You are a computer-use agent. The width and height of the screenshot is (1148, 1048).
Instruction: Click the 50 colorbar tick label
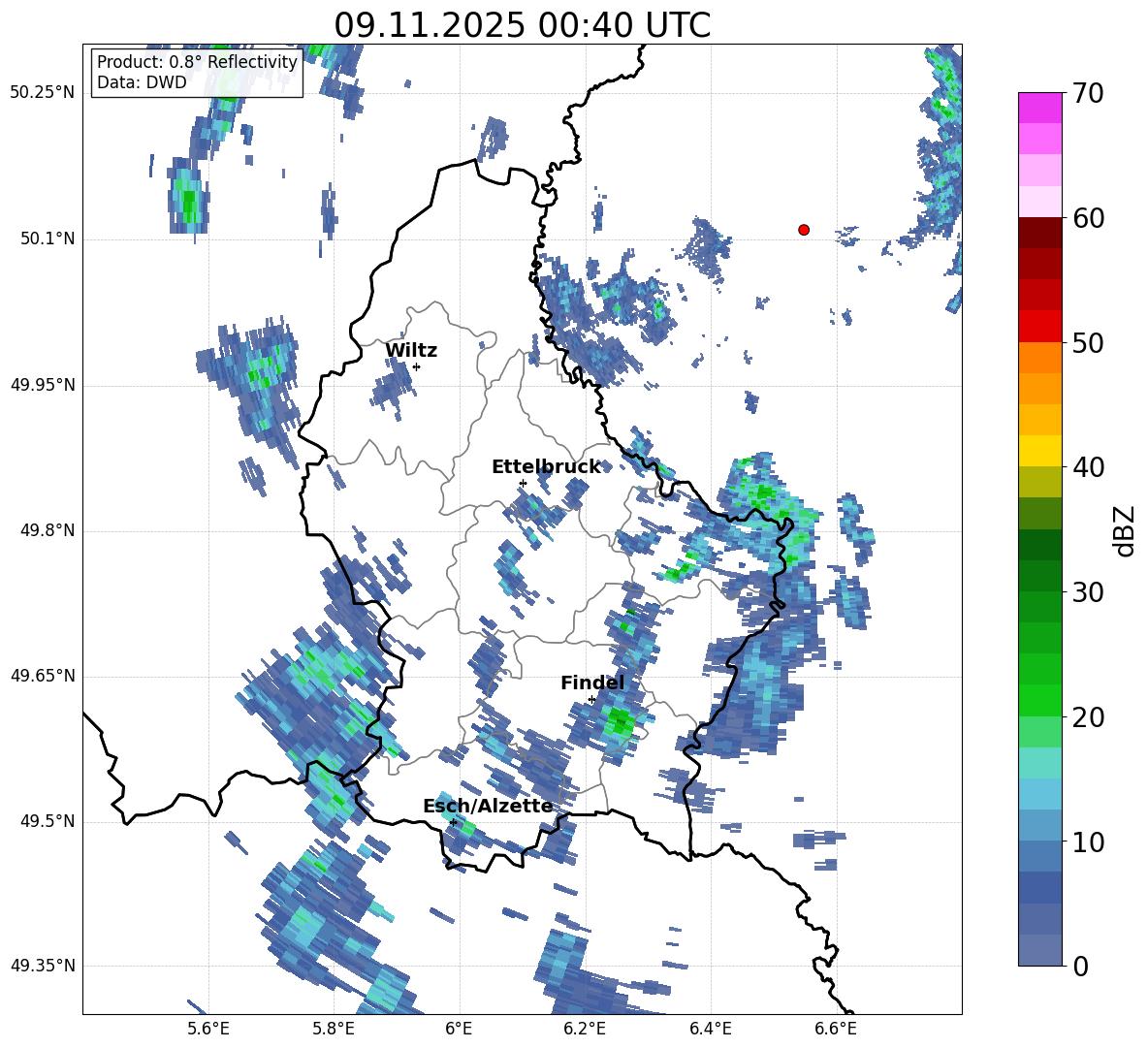1088,343
